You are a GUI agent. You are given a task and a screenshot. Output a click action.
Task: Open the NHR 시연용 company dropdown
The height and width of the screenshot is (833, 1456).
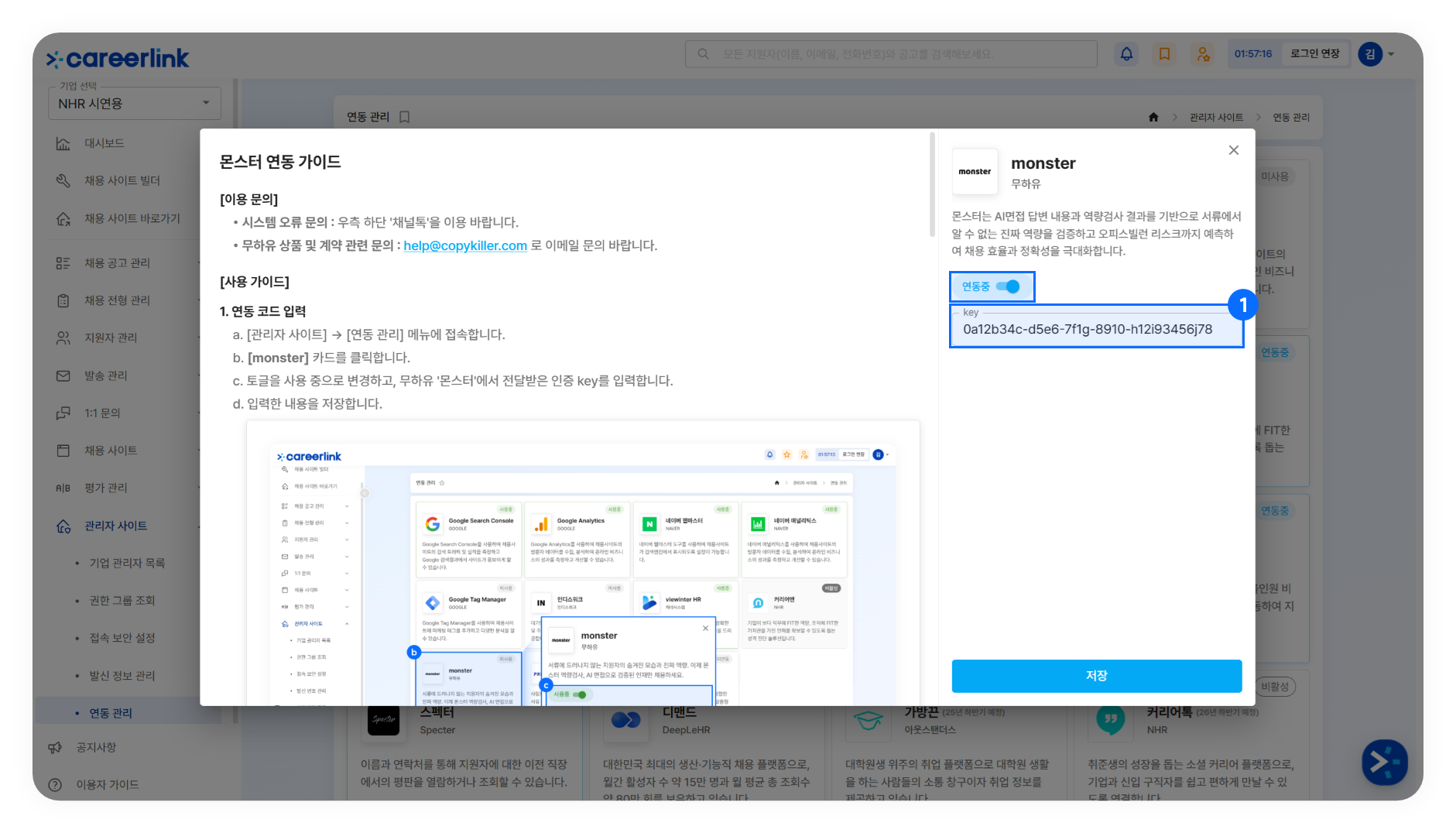click(x=135, y=103)
